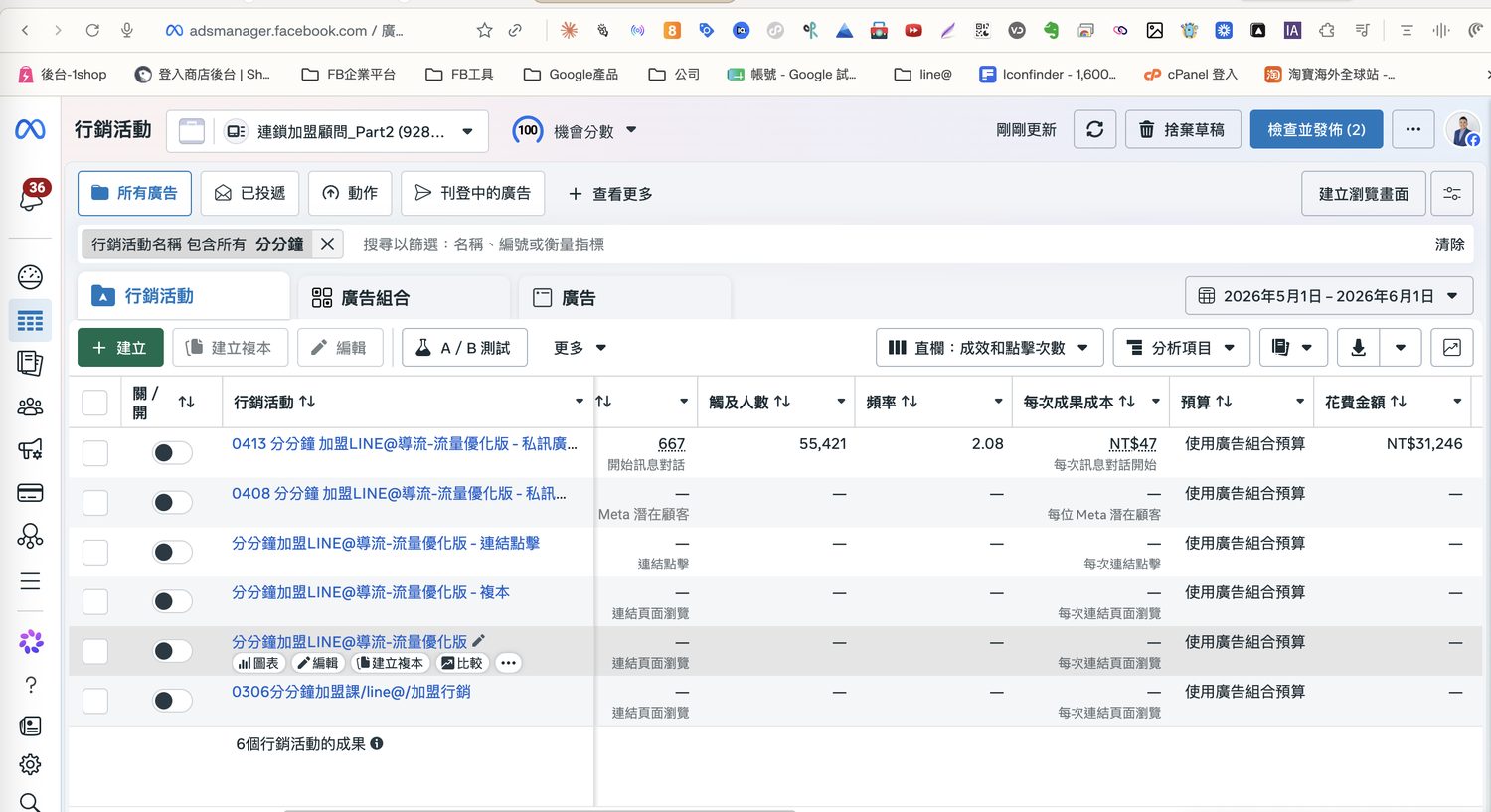Click the green 建立 button

[x=119, y=347]
